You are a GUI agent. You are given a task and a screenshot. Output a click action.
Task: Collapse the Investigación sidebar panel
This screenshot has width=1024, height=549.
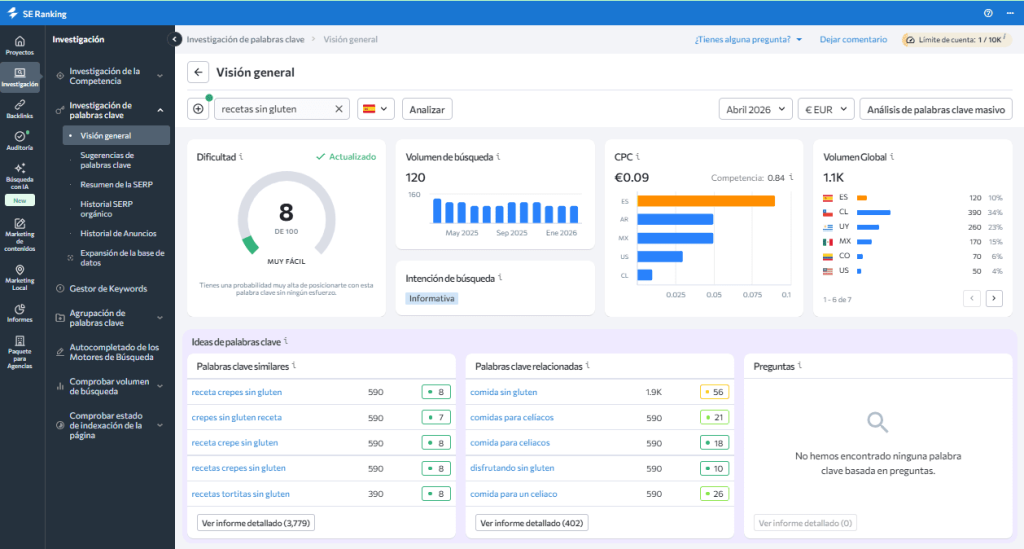(175, 39)
